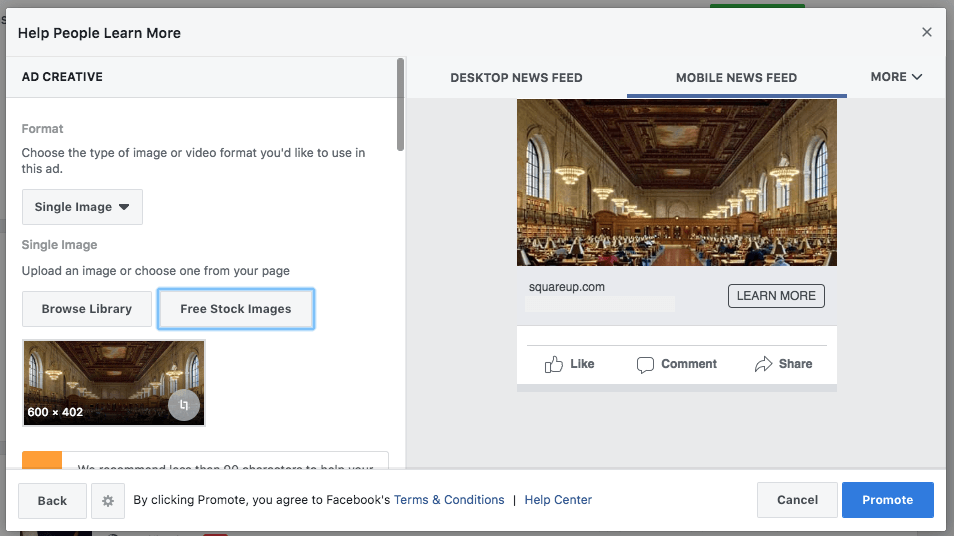954x536 pixels.
Task: Click the orange text warning indicator
Action: click(x=42, y=460)
